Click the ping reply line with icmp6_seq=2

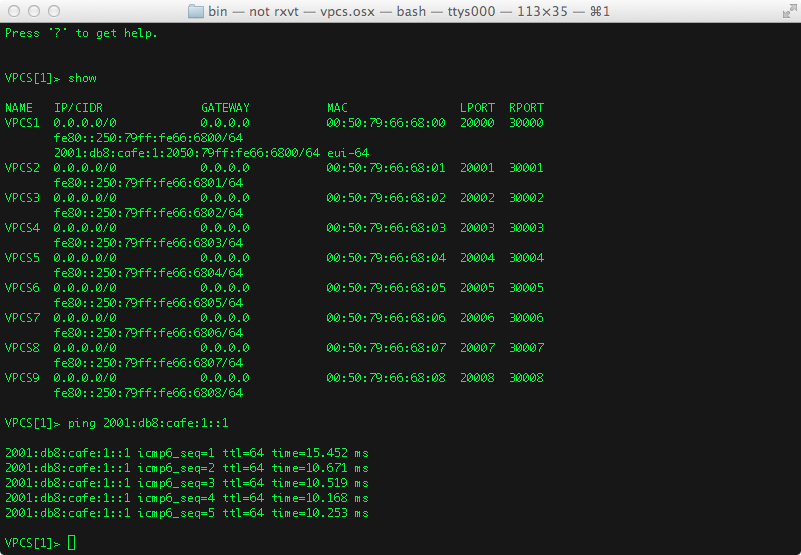(x=186, y=468)
